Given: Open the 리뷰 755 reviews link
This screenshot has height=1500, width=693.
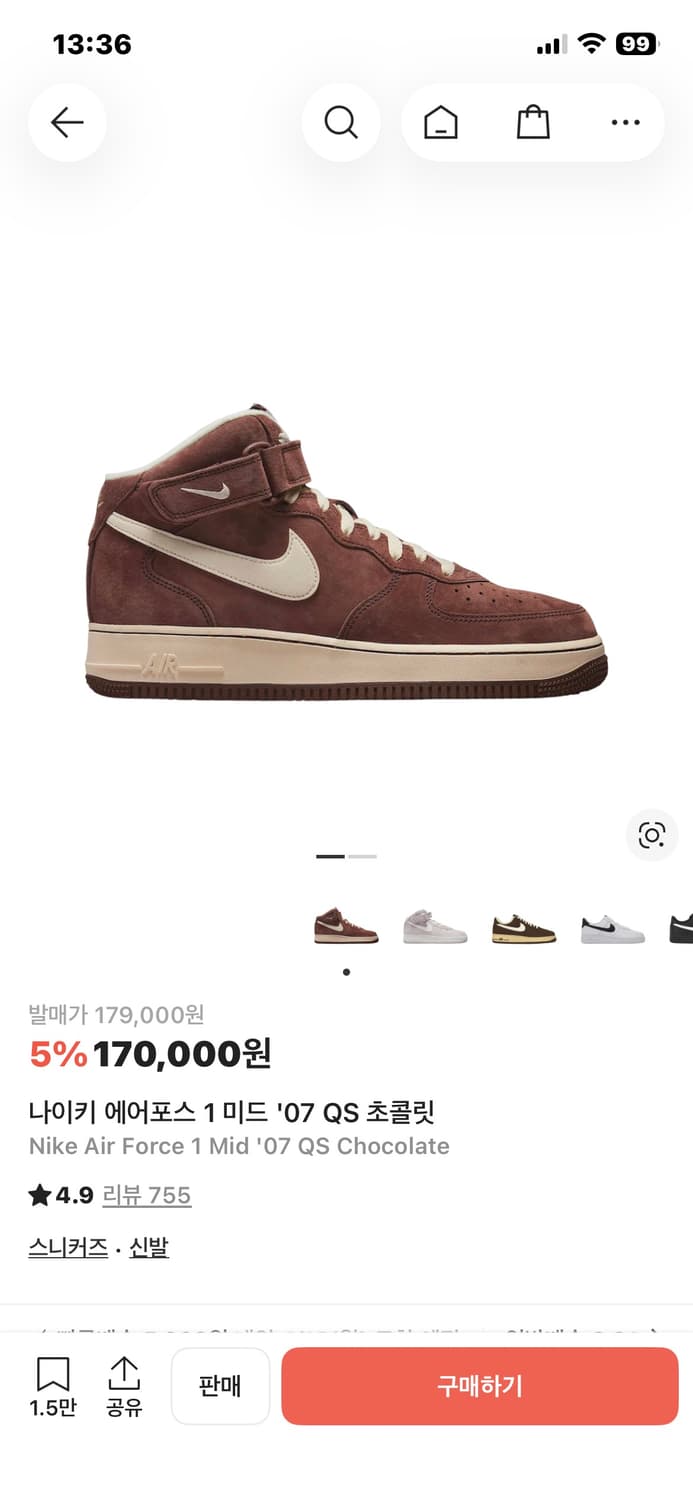Looking at the screenshot, I should 147,1195.
